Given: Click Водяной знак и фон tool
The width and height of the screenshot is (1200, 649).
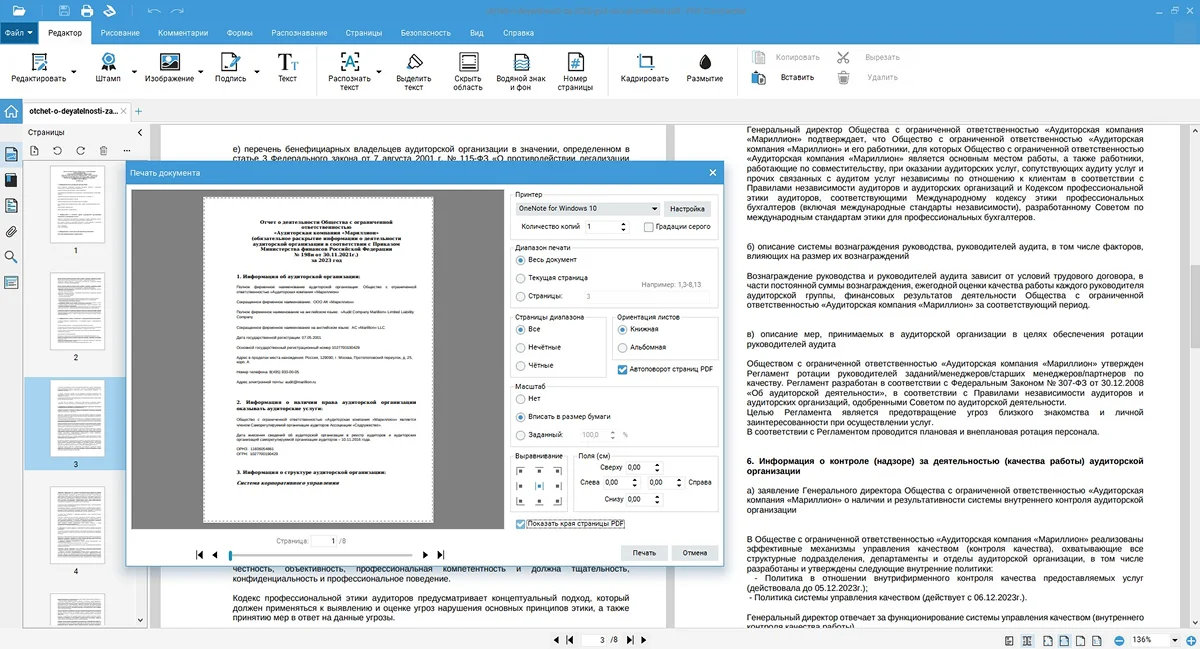Looking at the screenshot, I should pyautogui.click(x=521, y=71).
